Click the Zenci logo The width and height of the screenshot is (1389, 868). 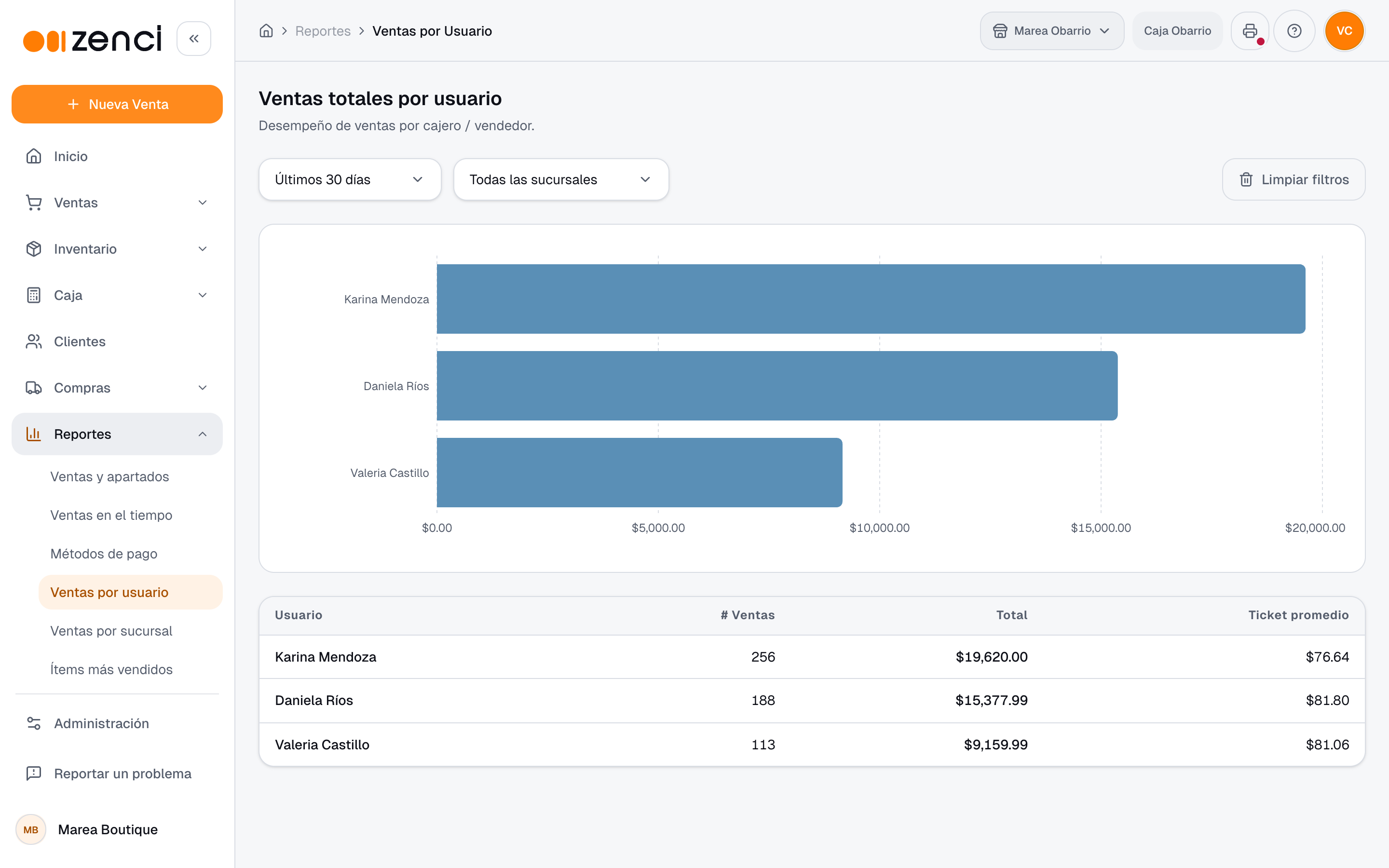pyautogui.click(x=93, y=39)
